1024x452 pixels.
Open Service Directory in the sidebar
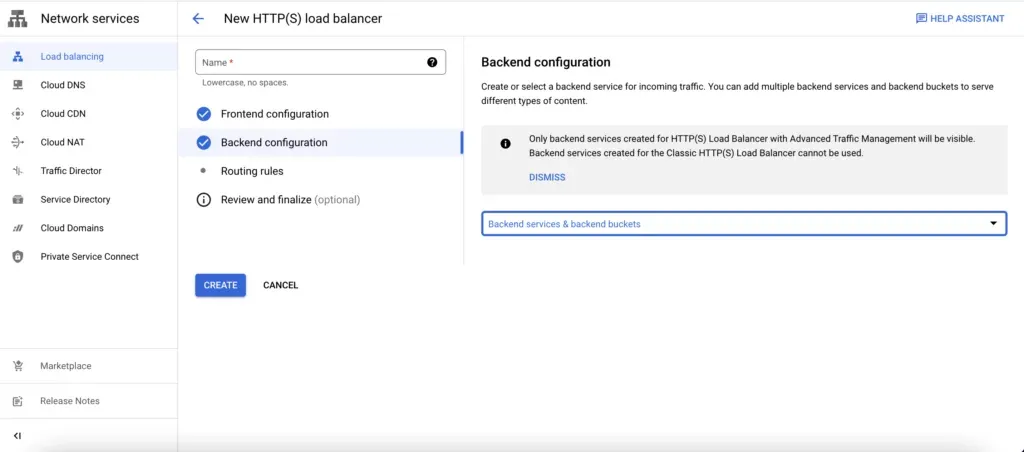(x=89, y=199)
